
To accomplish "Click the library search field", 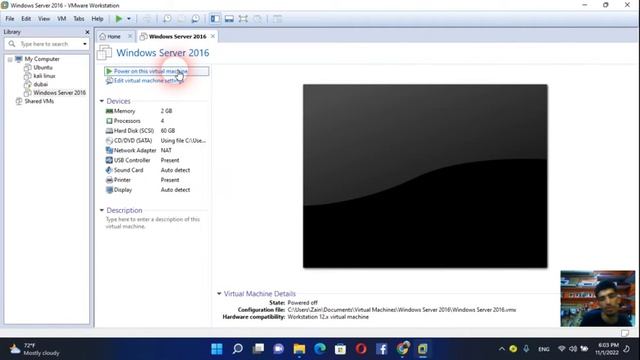I will [47, 44].
